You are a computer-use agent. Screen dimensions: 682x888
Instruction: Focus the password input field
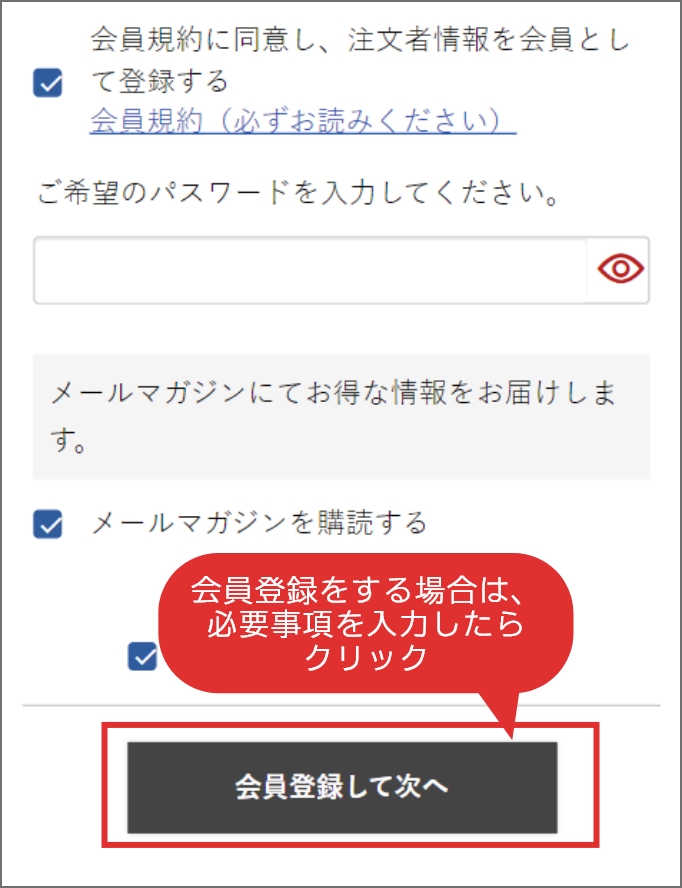[x=310, y=270]
